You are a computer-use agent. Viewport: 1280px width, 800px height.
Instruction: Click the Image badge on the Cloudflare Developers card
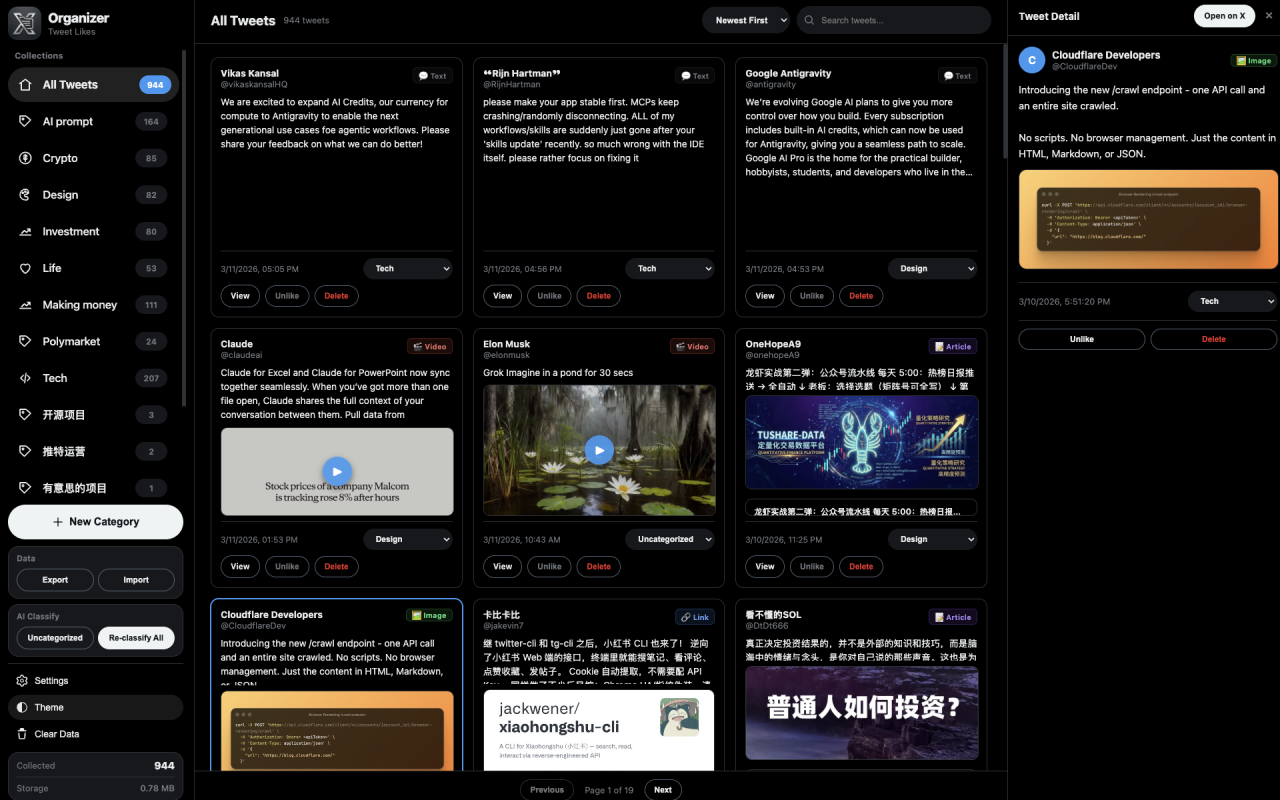click(x=430, y=616)
